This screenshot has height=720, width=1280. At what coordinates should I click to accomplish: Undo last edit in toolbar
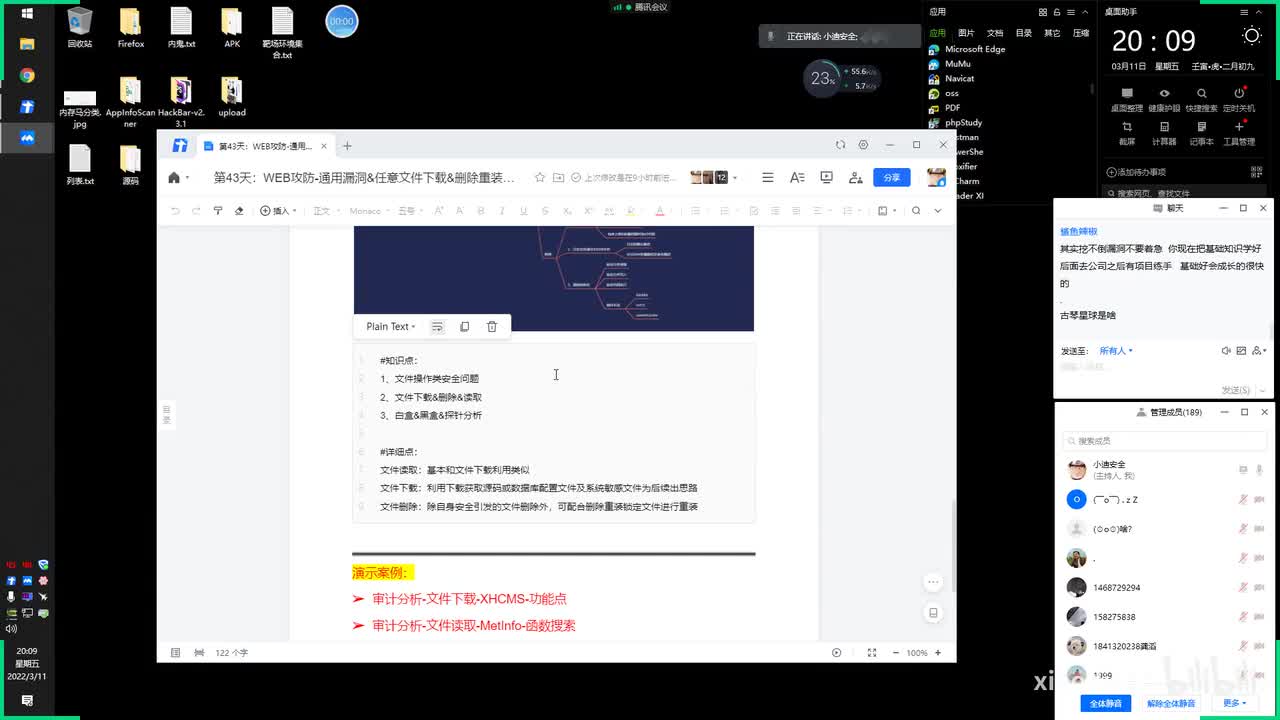pyautogui.click(x=176, y=211)
